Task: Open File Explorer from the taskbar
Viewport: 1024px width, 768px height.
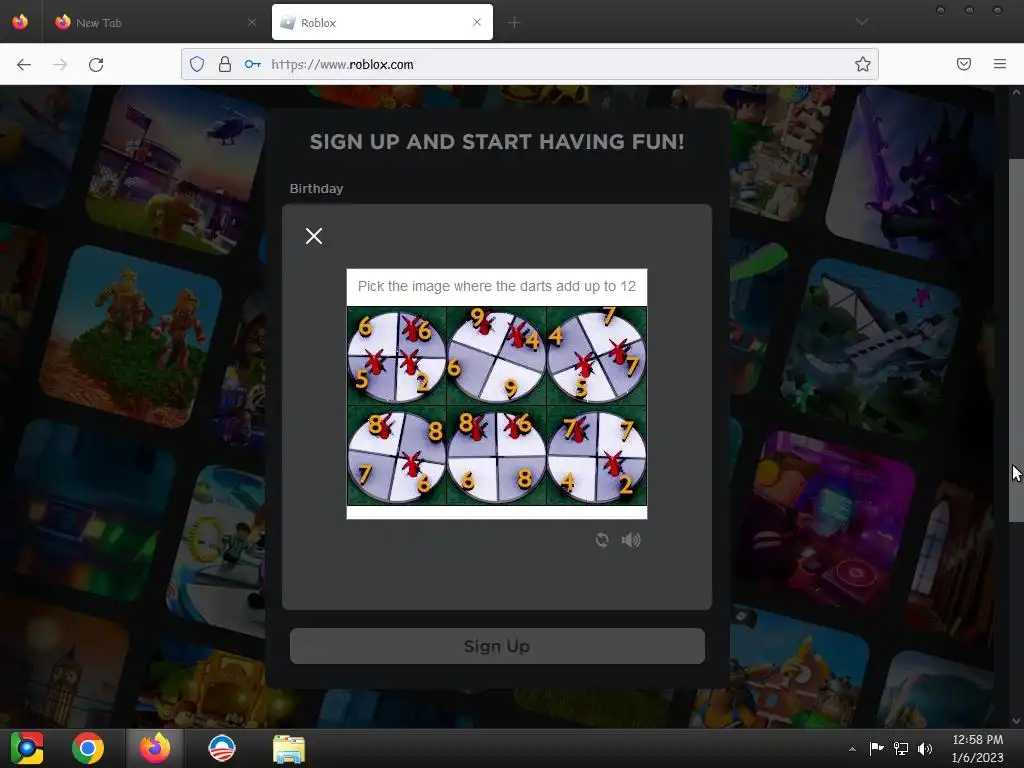Action: click(289, 749)
